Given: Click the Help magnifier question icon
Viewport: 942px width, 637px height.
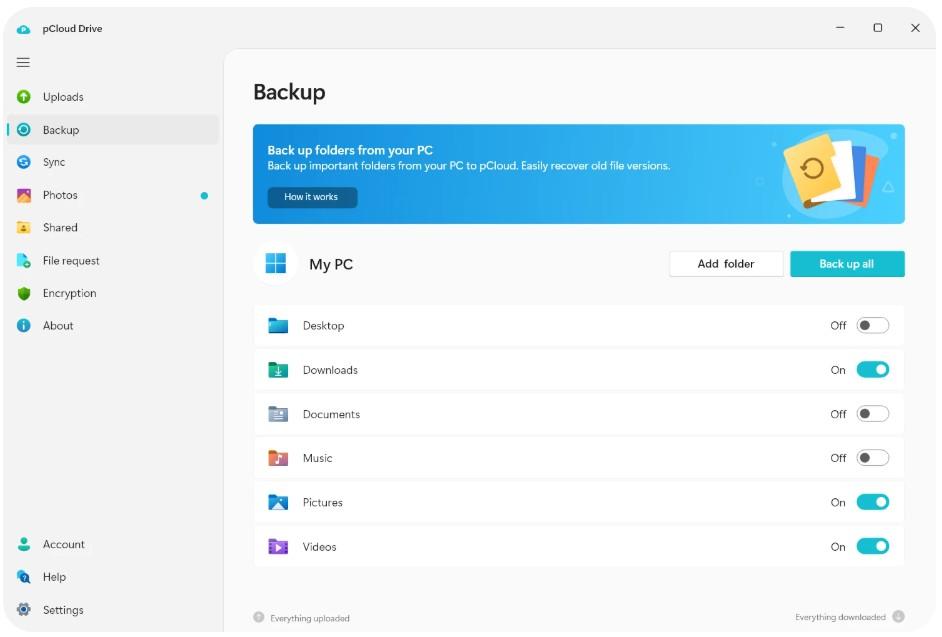Looking at the screenshot, I should [x=23, y=577].
